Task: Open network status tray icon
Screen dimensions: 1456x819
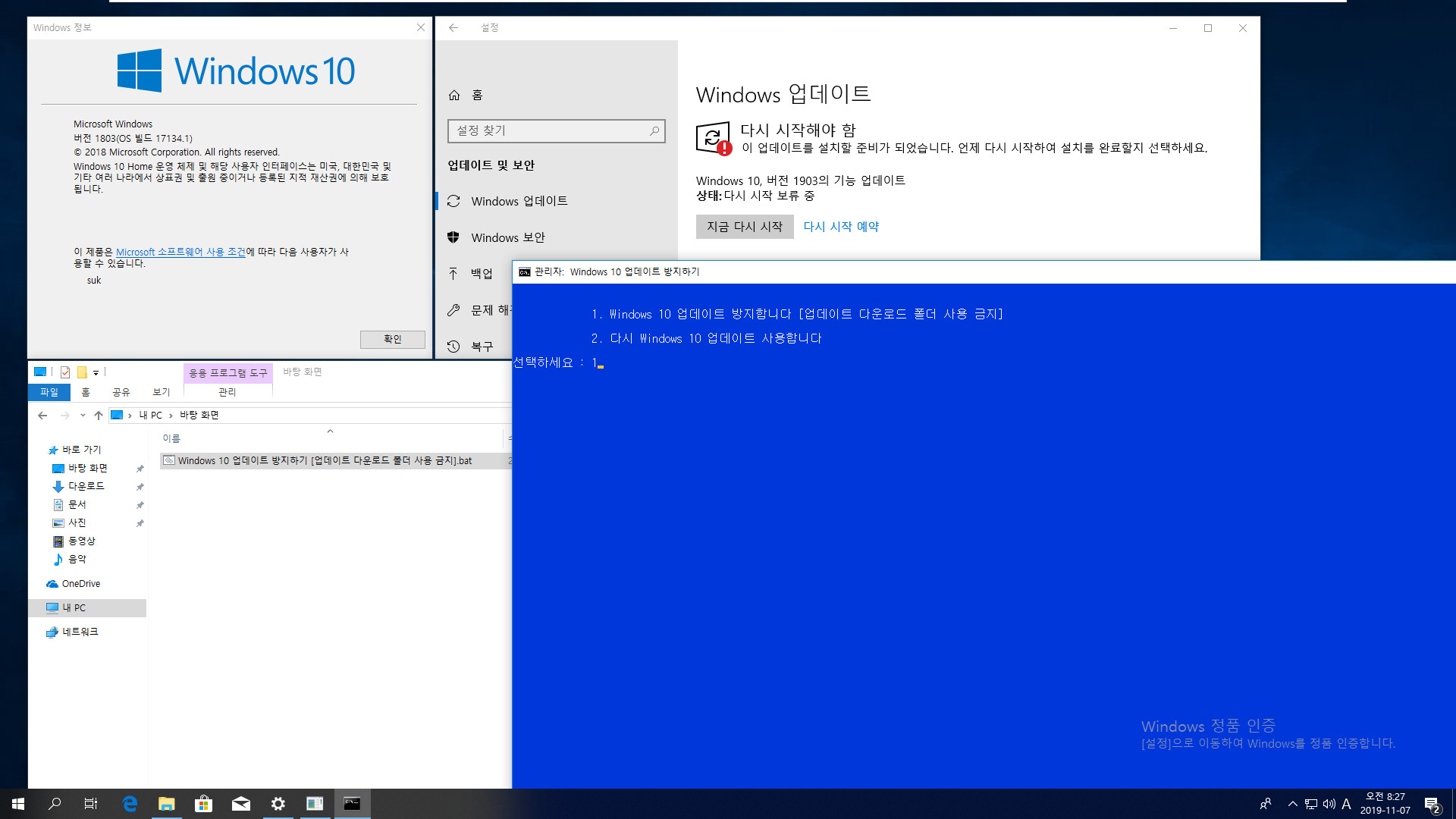Action: 1311,804
